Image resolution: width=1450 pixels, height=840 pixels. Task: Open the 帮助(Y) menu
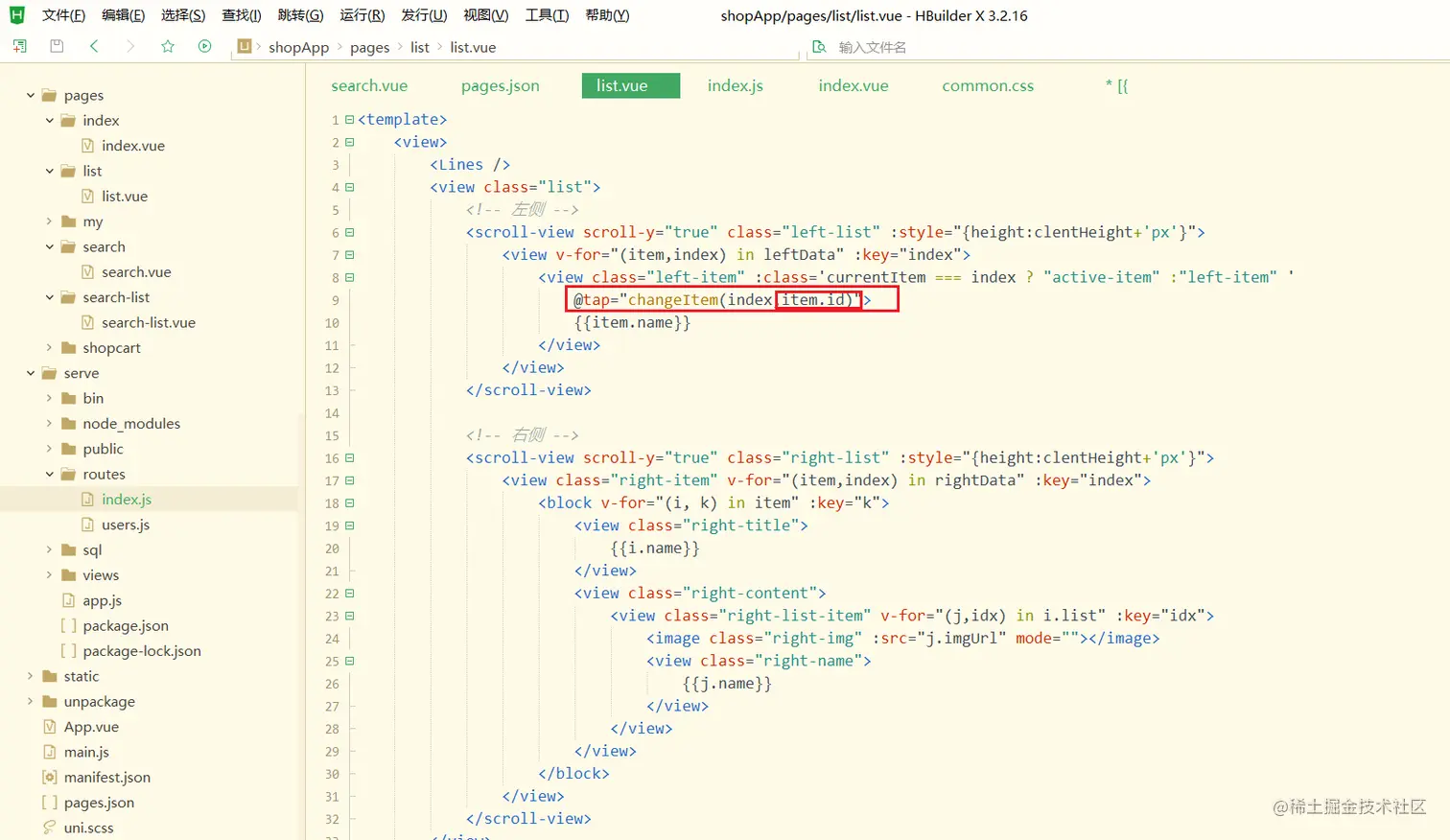[607, 15]
